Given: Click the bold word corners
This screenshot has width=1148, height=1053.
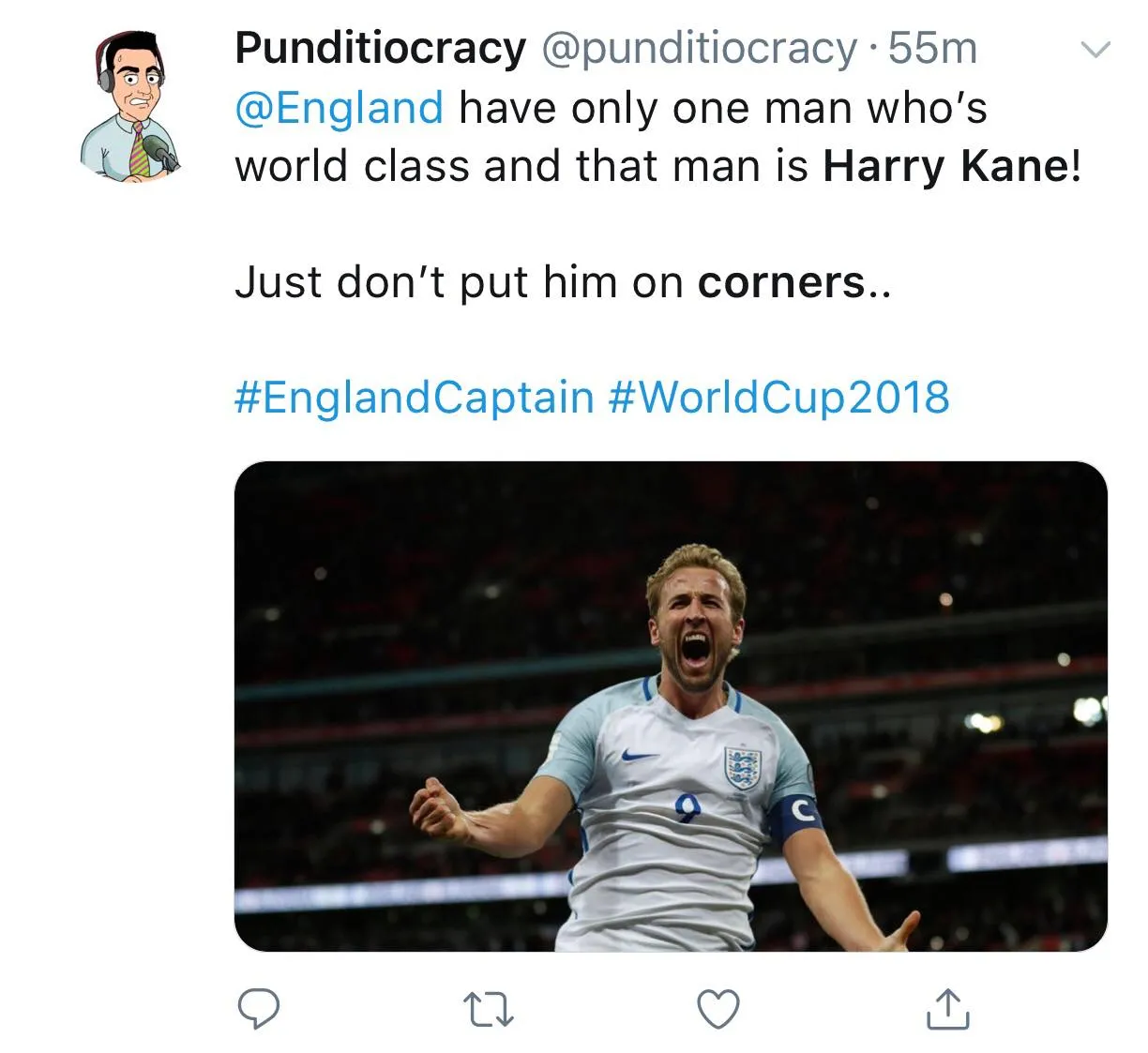Looking at the screenshot, I should [x=780, y=282].
